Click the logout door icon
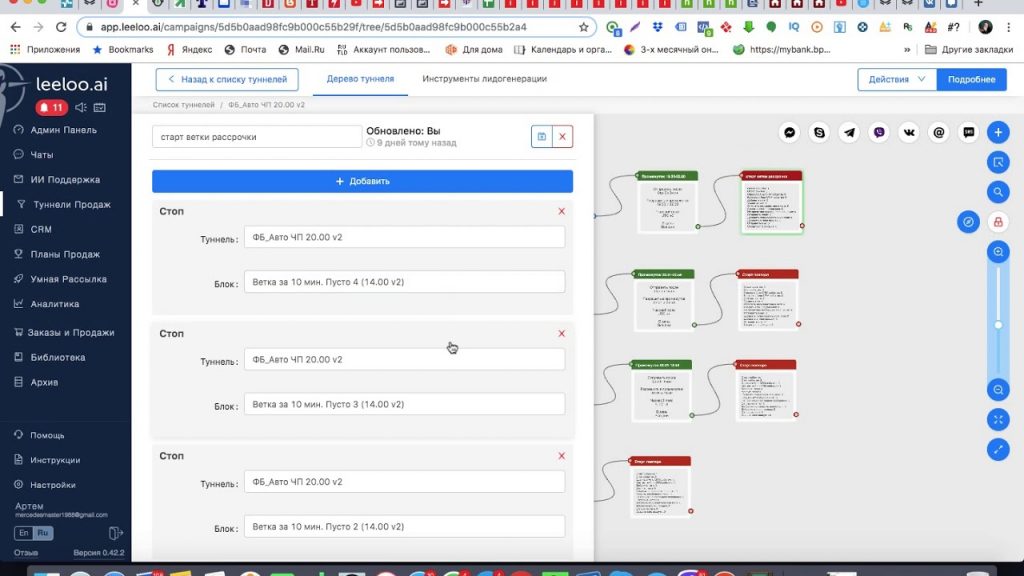1024x576 pixels. (x=115, y=533)
